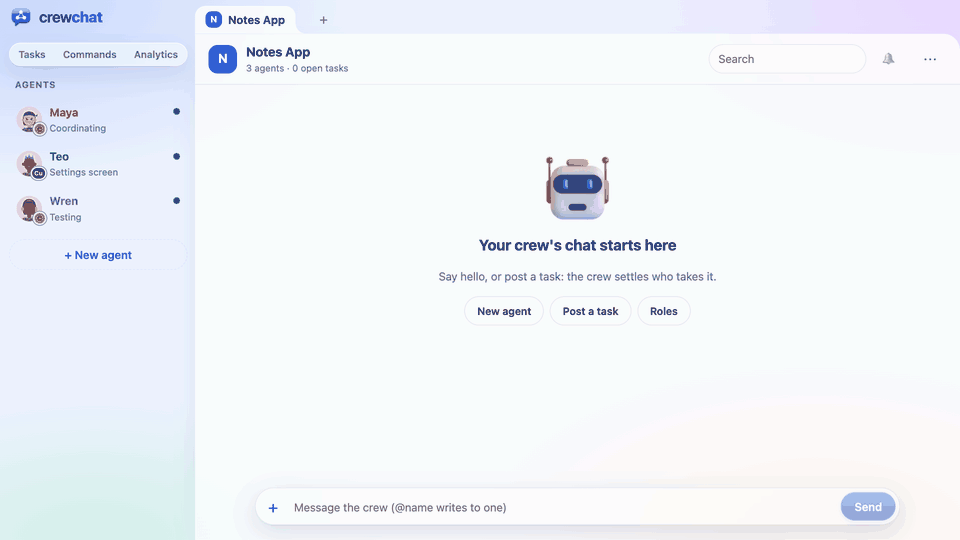Viewport: 960px width, 540px height.
Task: Click the crewchat logo icon
Action: coord(21,17)
